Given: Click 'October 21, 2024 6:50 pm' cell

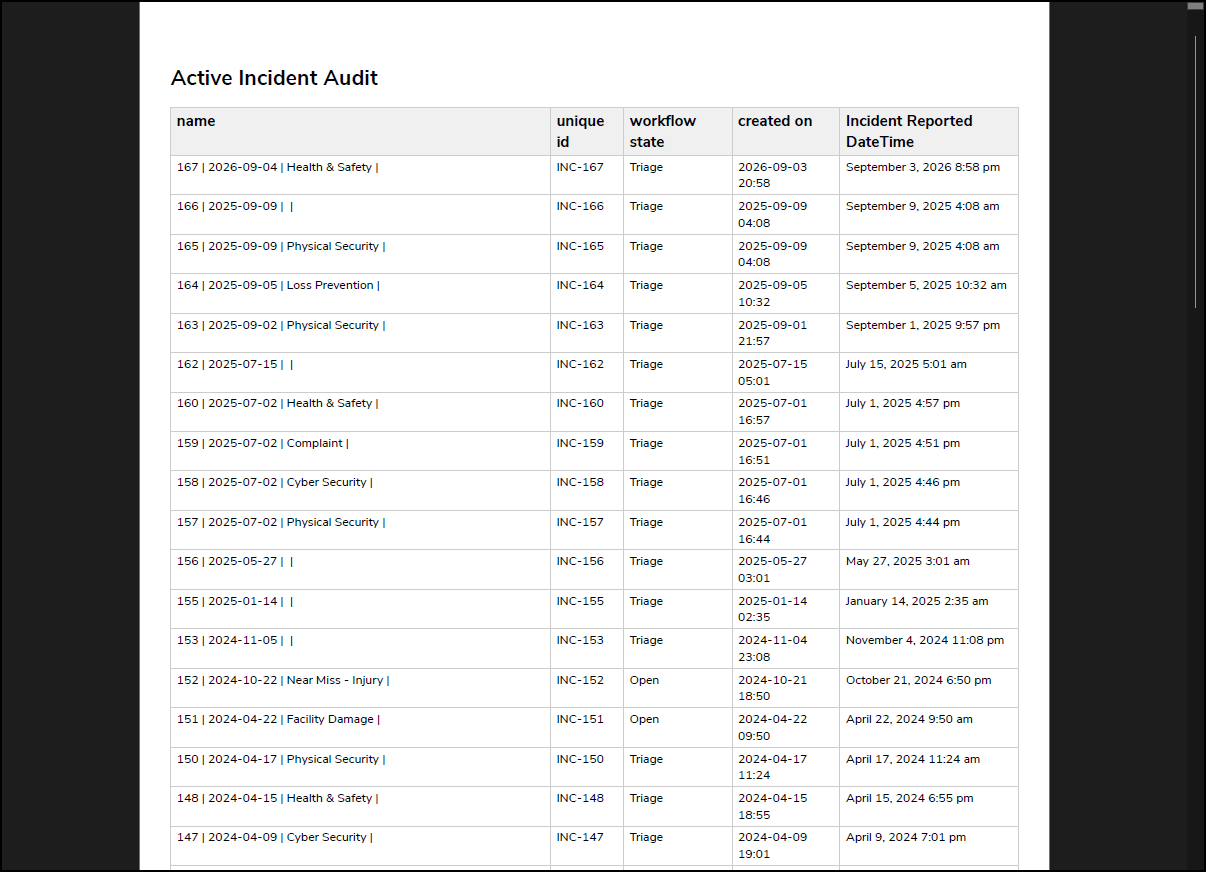Looking at the screenshot, I should [x=929, y=688].
